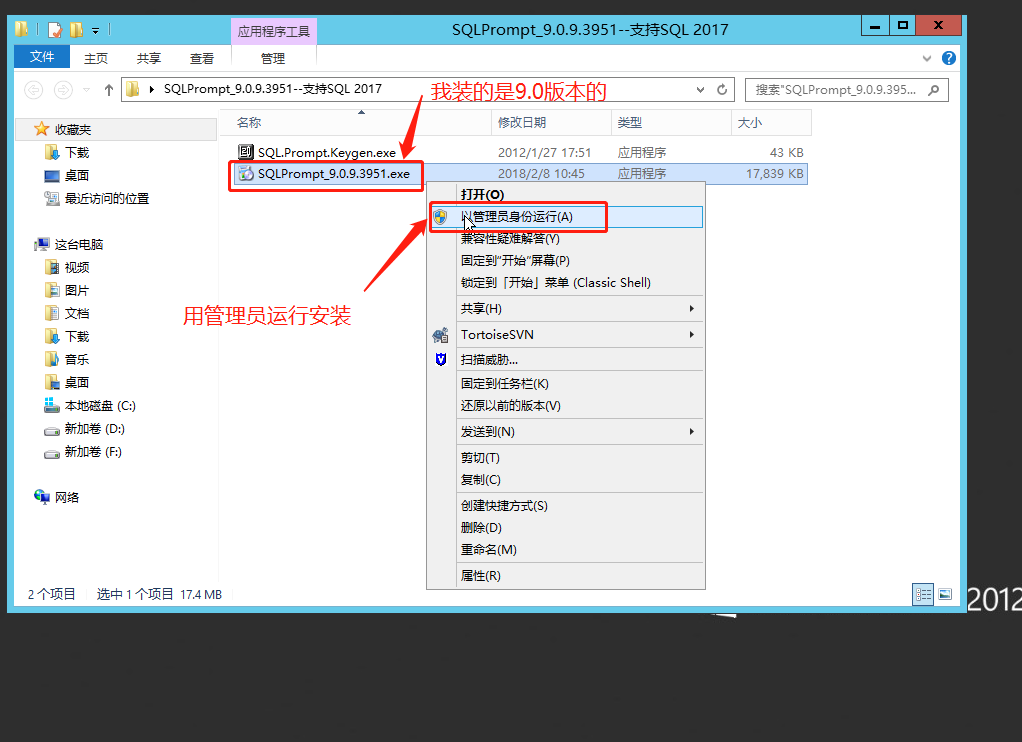
Task: Switch to Large icons view in status bar
Action: click(x=945, y=594)
